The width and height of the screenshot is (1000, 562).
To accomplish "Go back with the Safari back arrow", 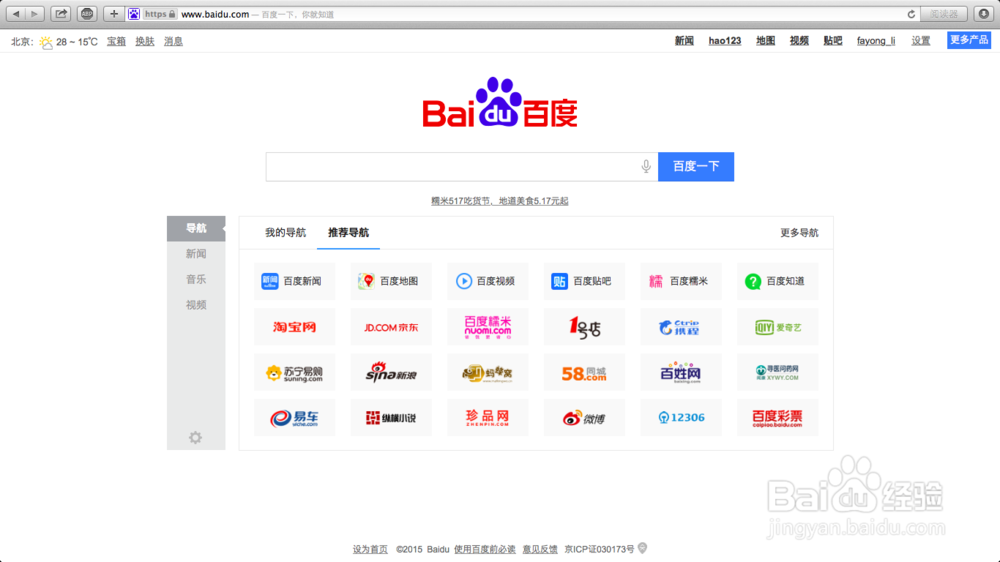I will pos(16,13).
